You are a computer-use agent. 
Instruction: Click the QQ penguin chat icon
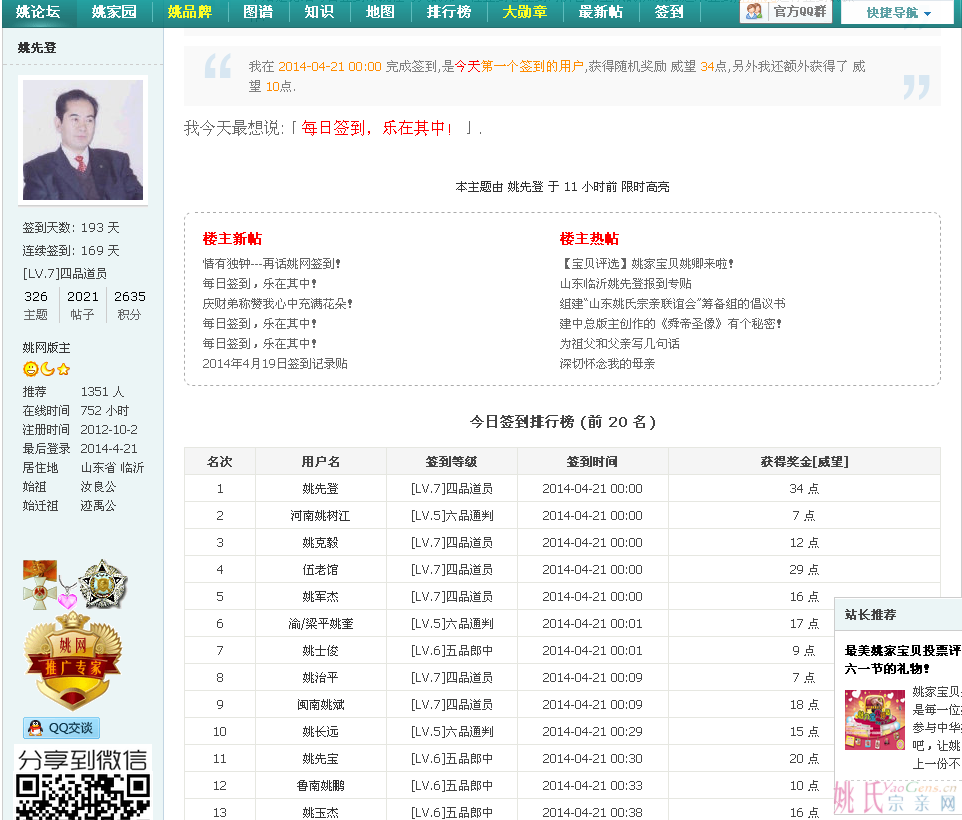[36, 728]
